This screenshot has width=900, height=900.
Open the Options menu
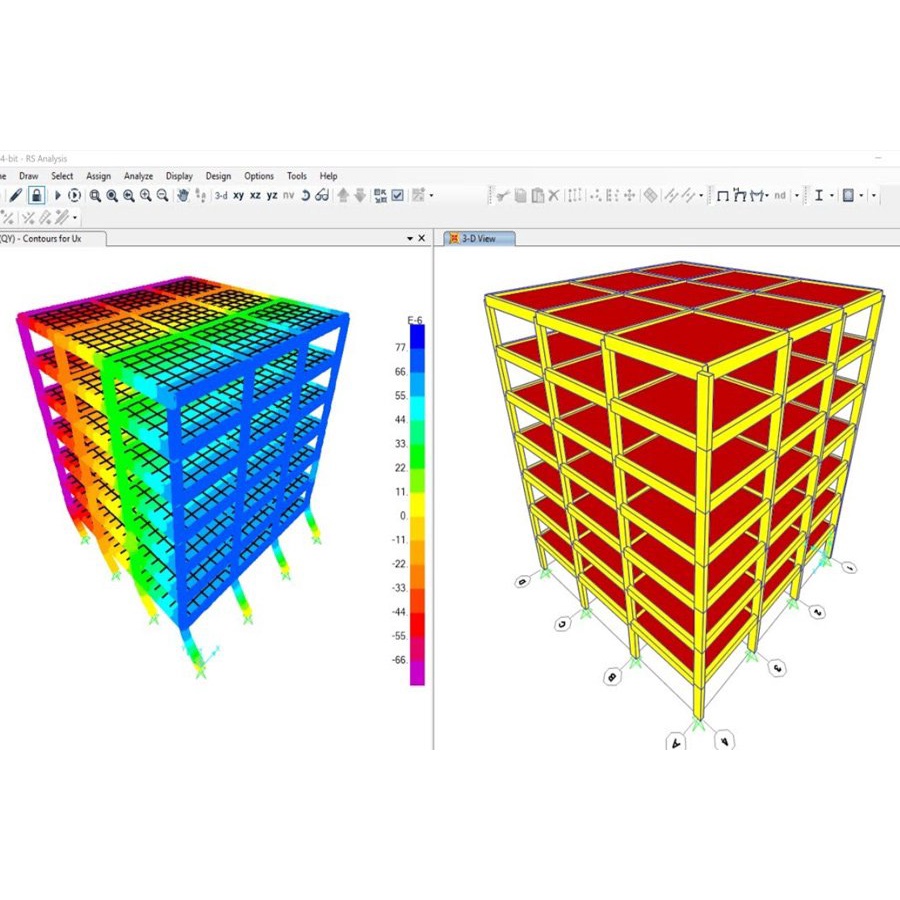259,176
